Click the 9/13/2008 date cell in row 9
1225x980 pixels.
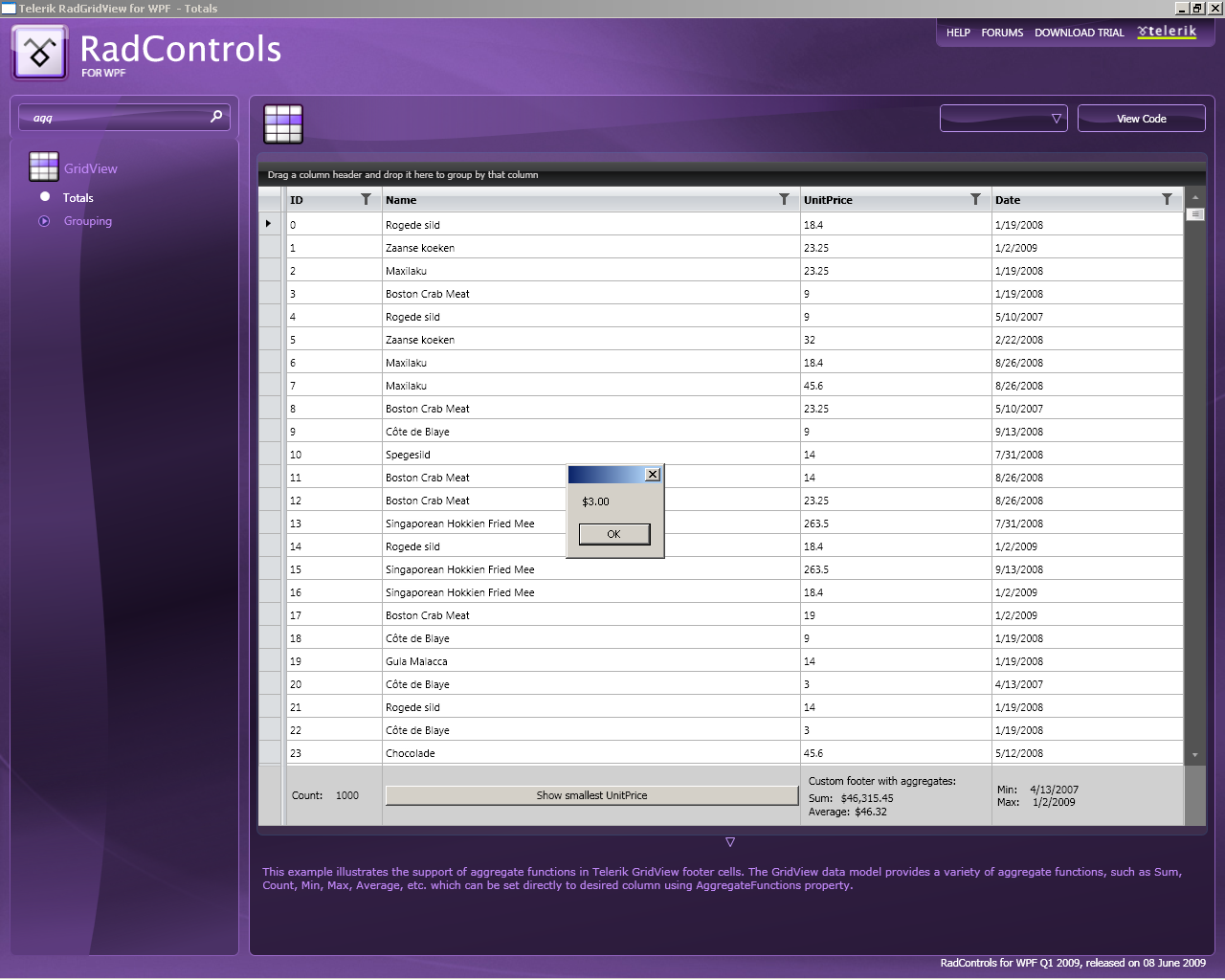tap(1087, 432)
